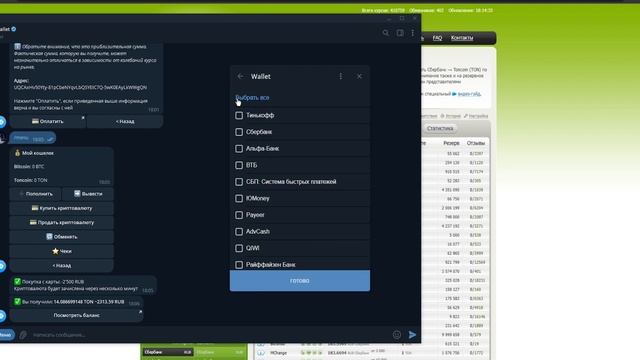The height and width of the screenshot is (360, 640).
Task: Sort by Отзывы column header
Action: (x=476, y=143)
